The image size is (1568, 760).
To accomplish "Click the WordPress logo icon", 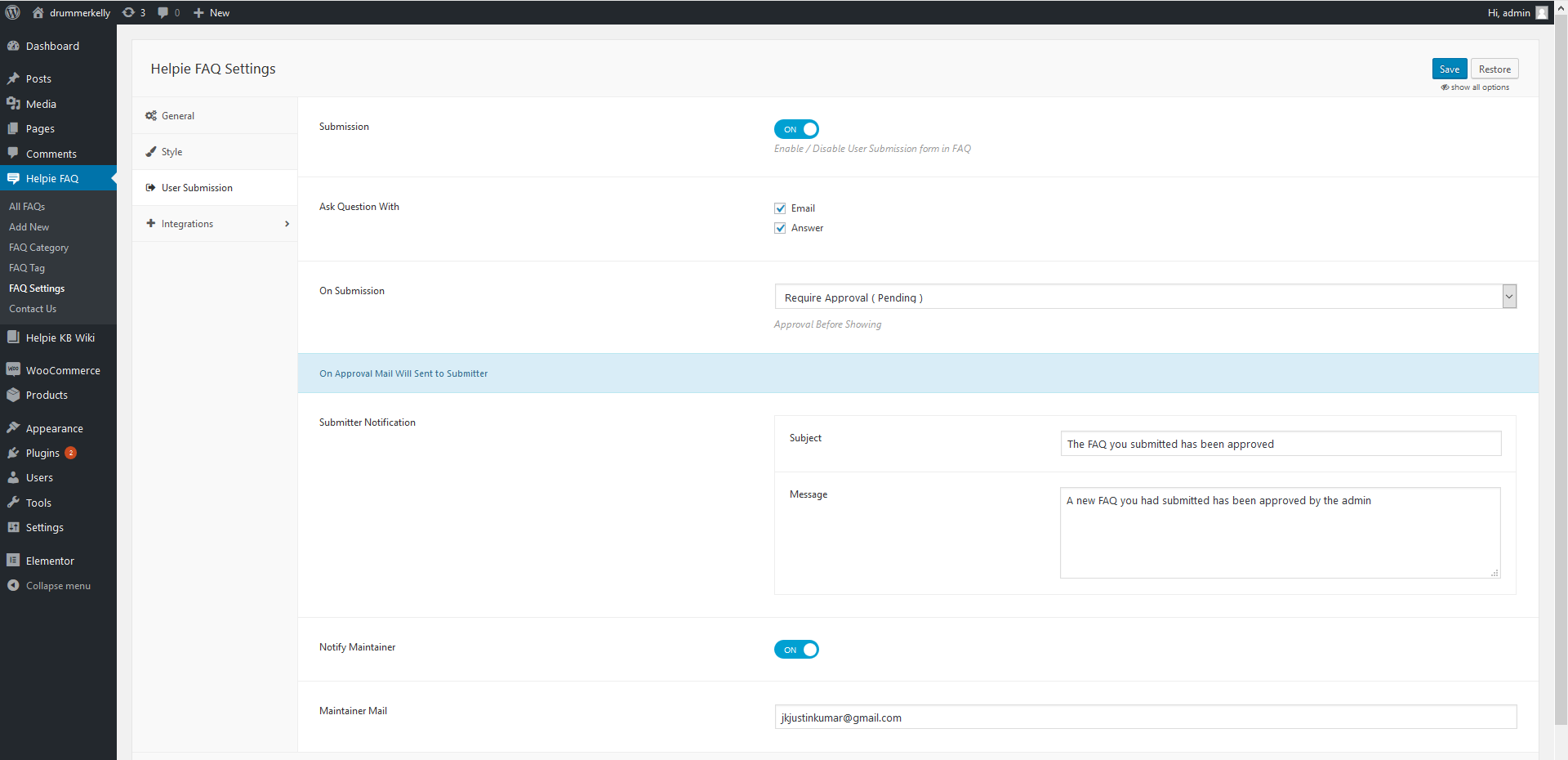I will [x=13, y=12].
